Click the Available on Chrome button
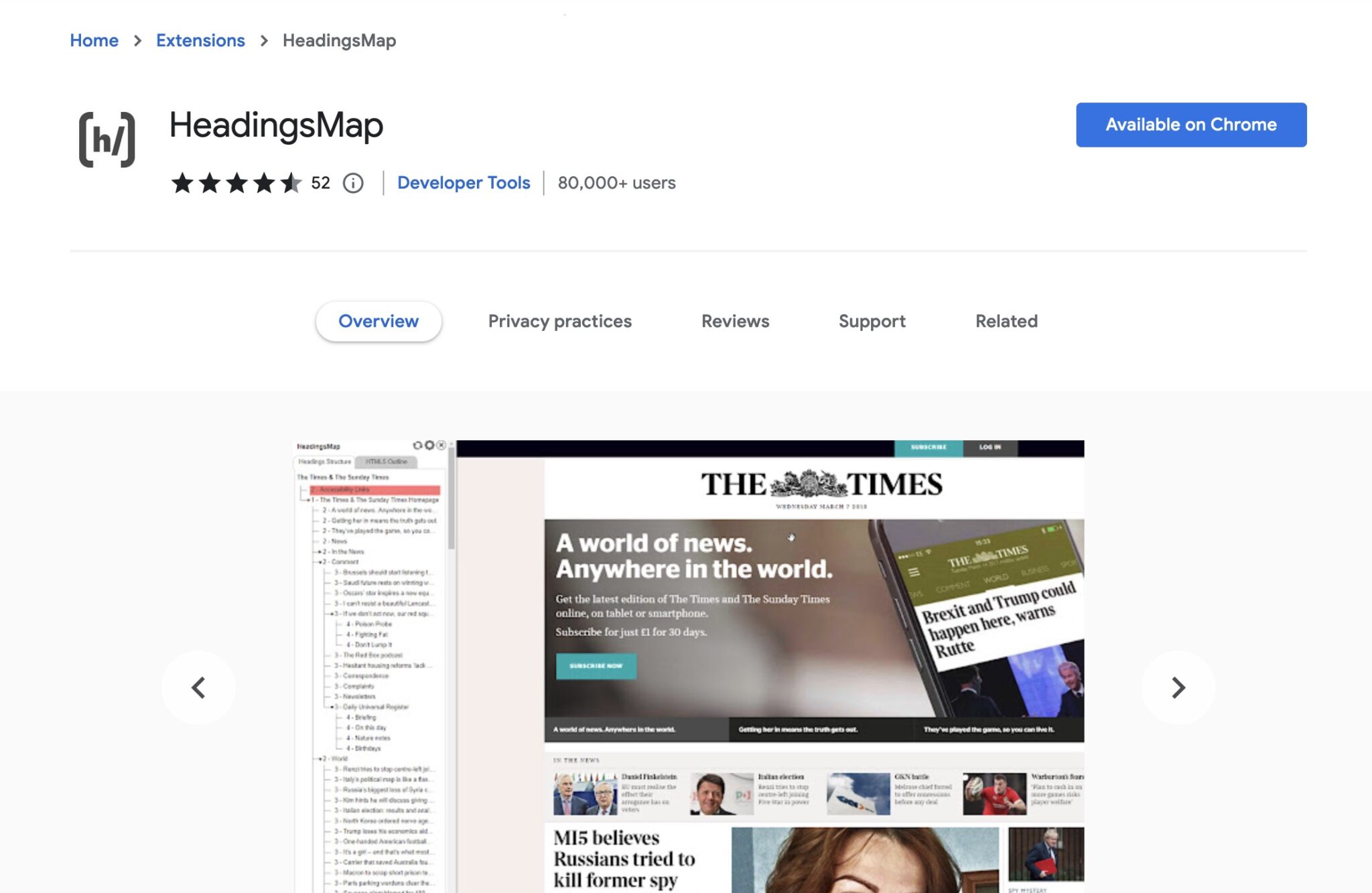Screen dimensions: 1372x893 pos(1190,125)
